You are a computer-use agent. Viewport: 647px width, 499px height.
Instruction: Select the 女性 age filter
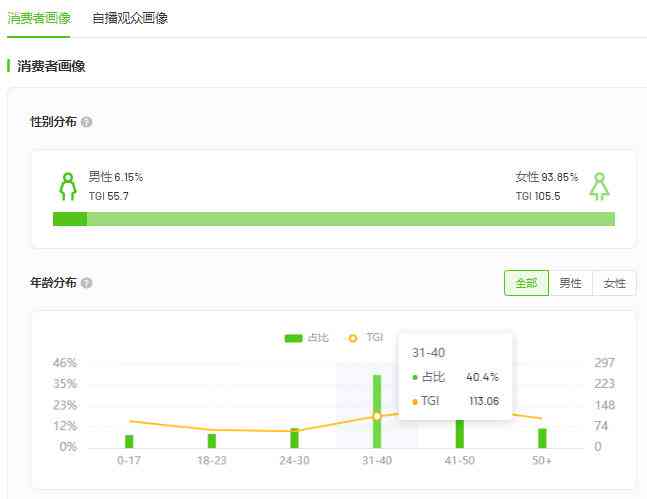point(614,283)
